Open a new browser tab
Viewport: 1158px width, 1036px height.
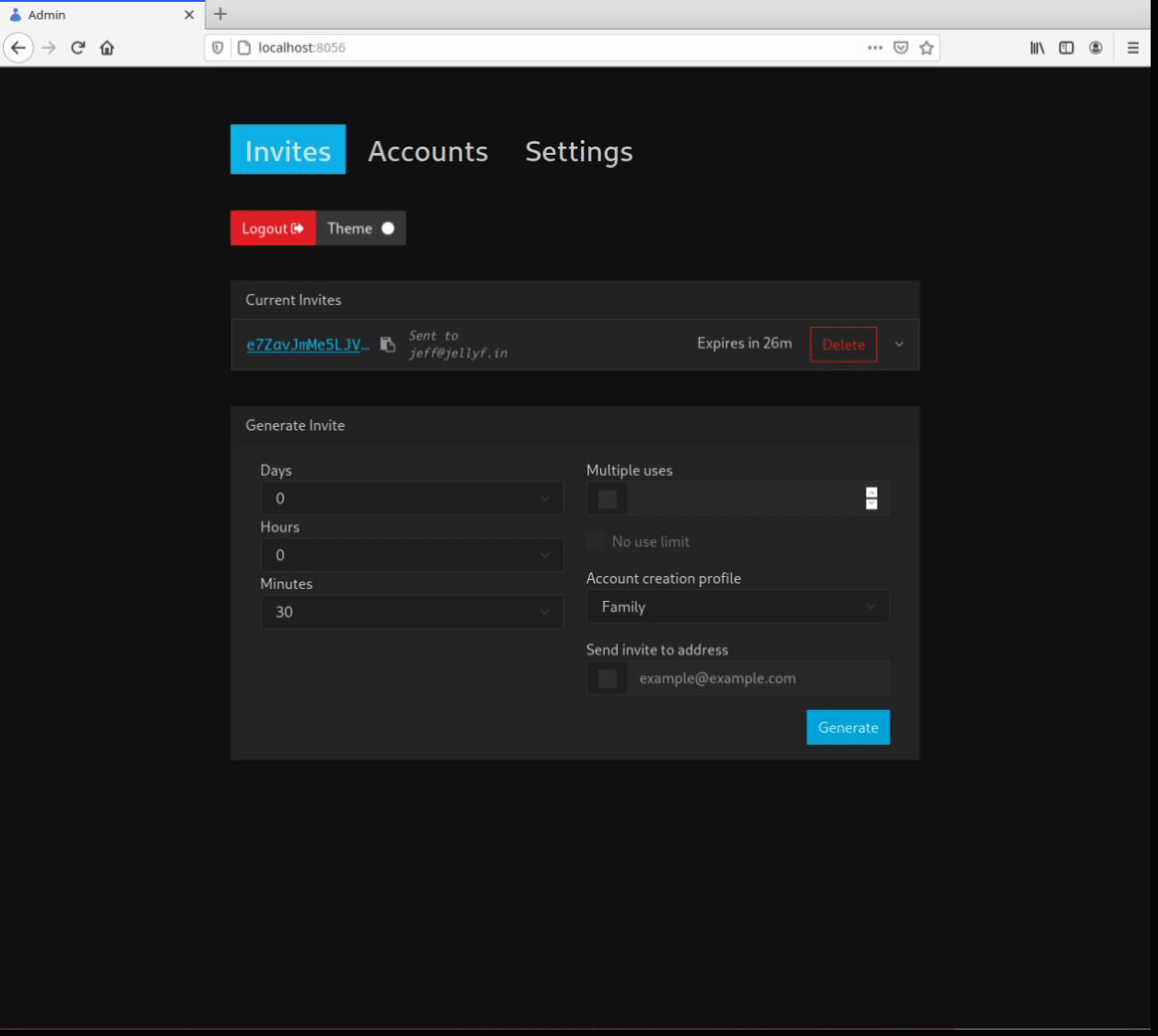click(220, 14)
